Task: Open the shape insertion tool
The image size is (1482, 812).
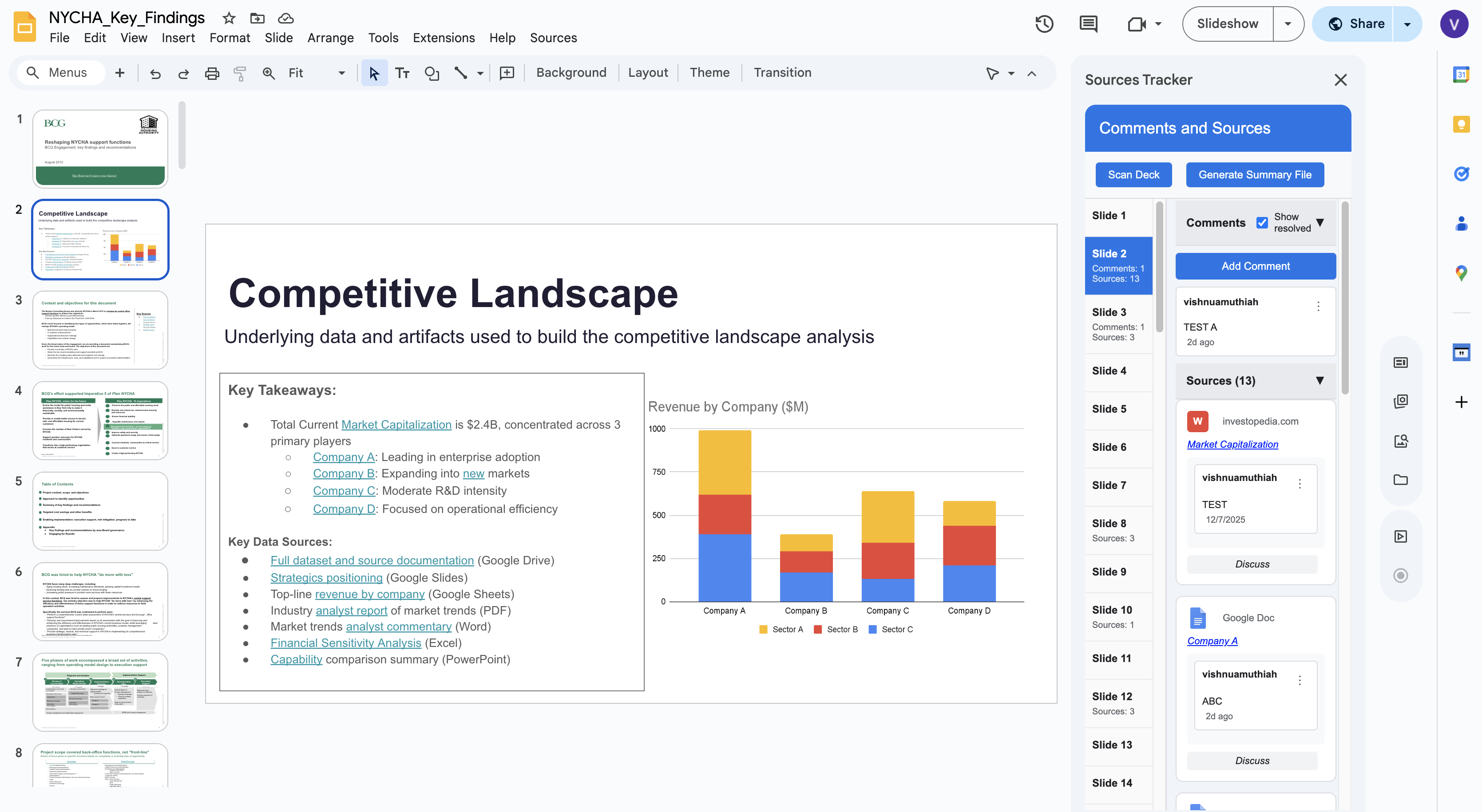Action: (432, 72)
